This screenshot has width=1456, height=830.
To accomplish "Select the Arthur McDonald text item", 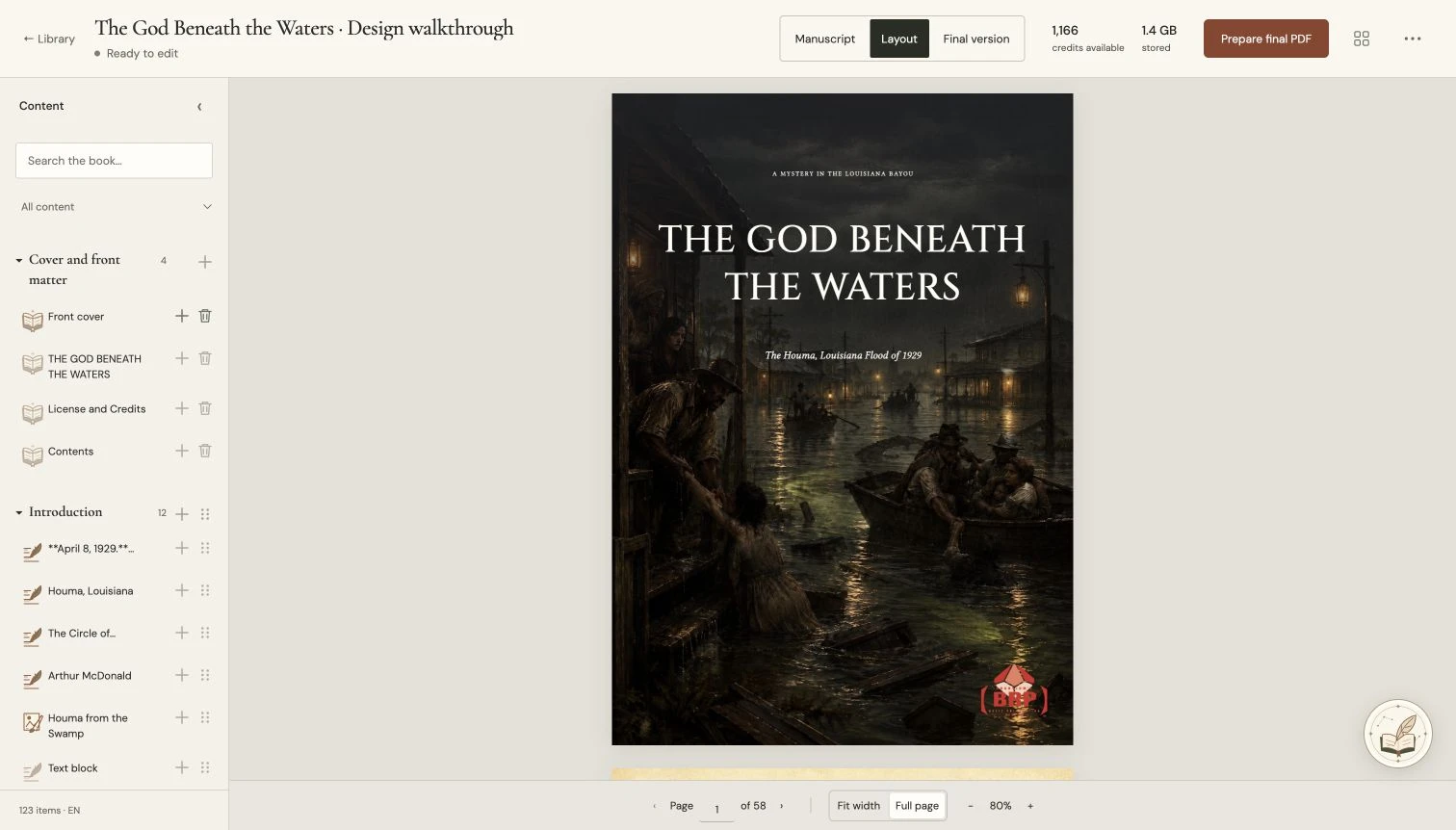I will pyautogui.click(x=90, y=676).
